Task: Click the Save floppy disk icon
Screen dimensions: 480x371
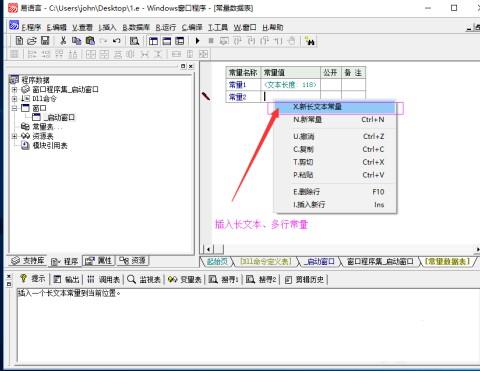Action: click(x=45, y=41)
